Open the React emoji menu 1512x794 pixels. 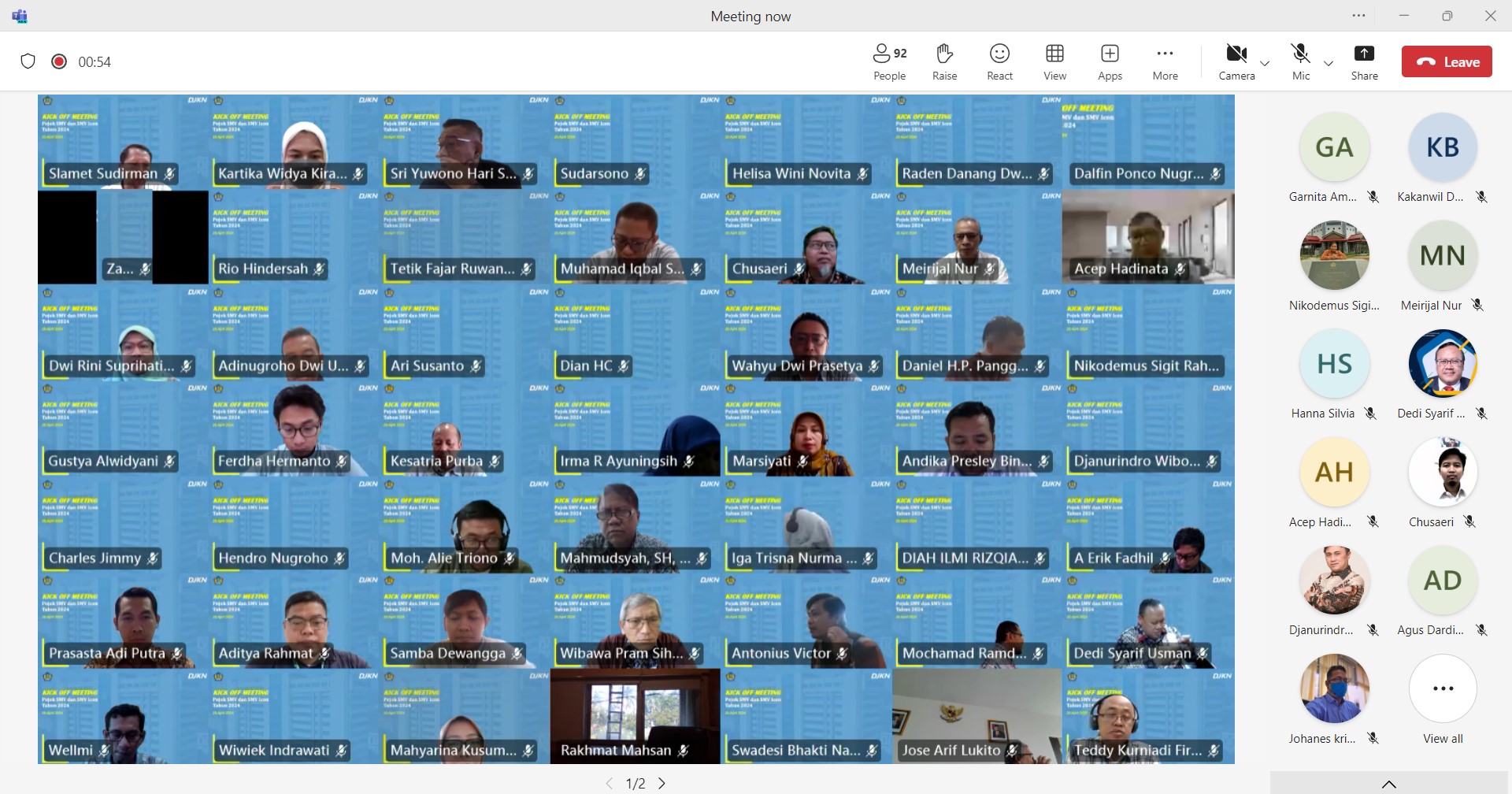point(999,61)
